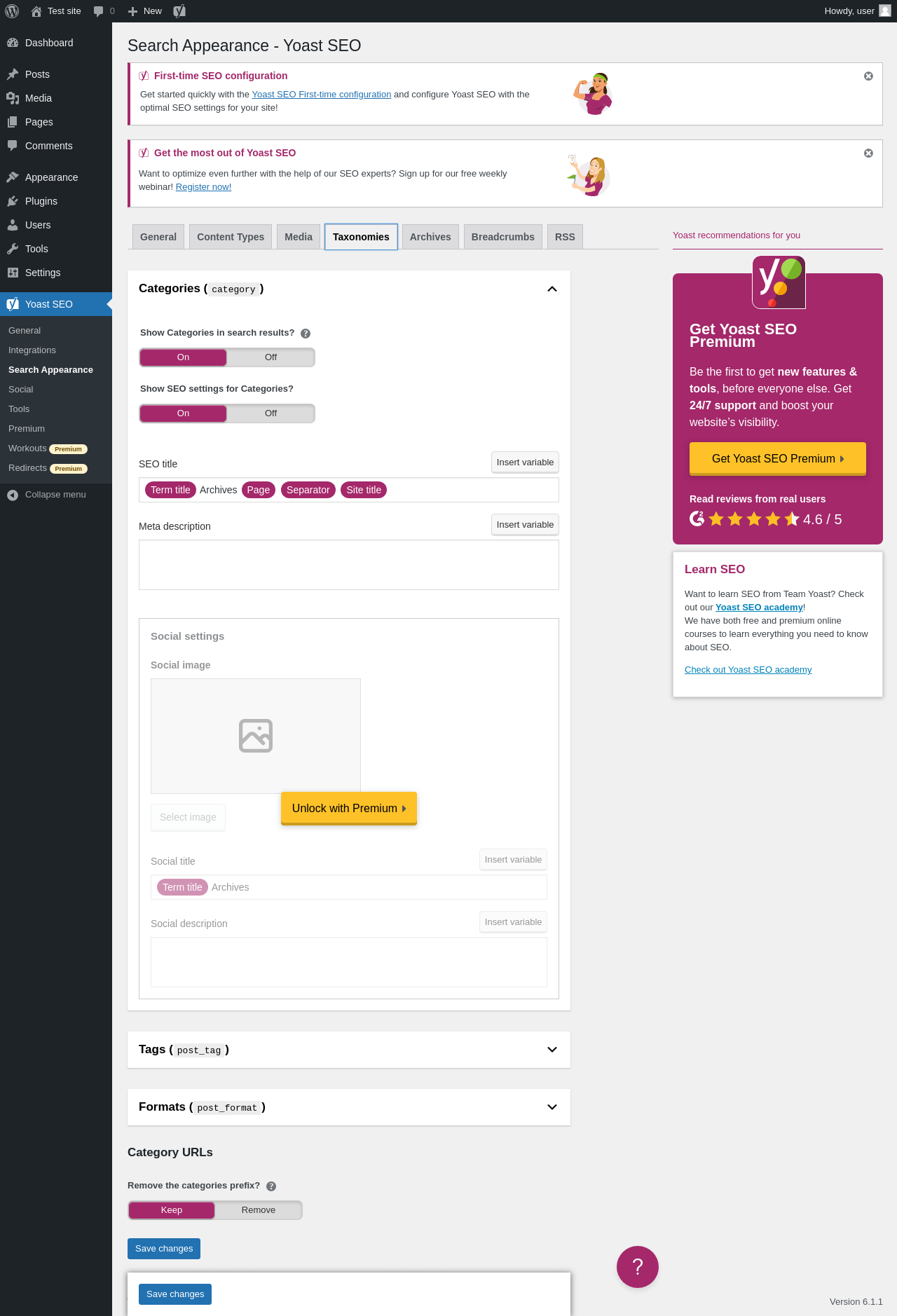Click the Plugins plug icon
897x1316 pixels.
coord(13,201)
